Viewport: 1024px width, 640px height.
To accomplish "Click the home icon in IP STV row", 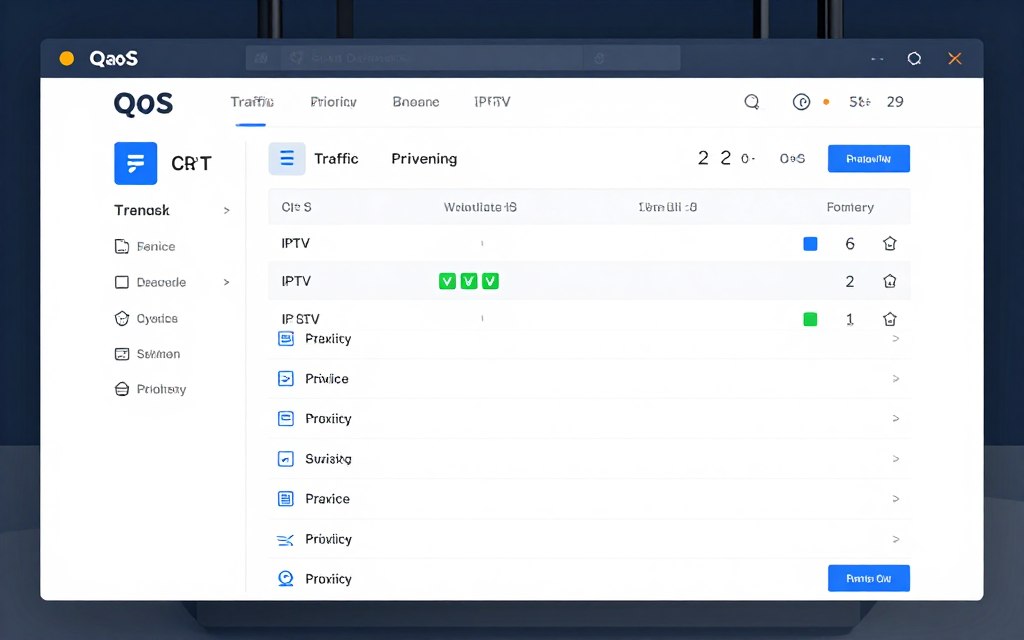I will pos(889,319).
